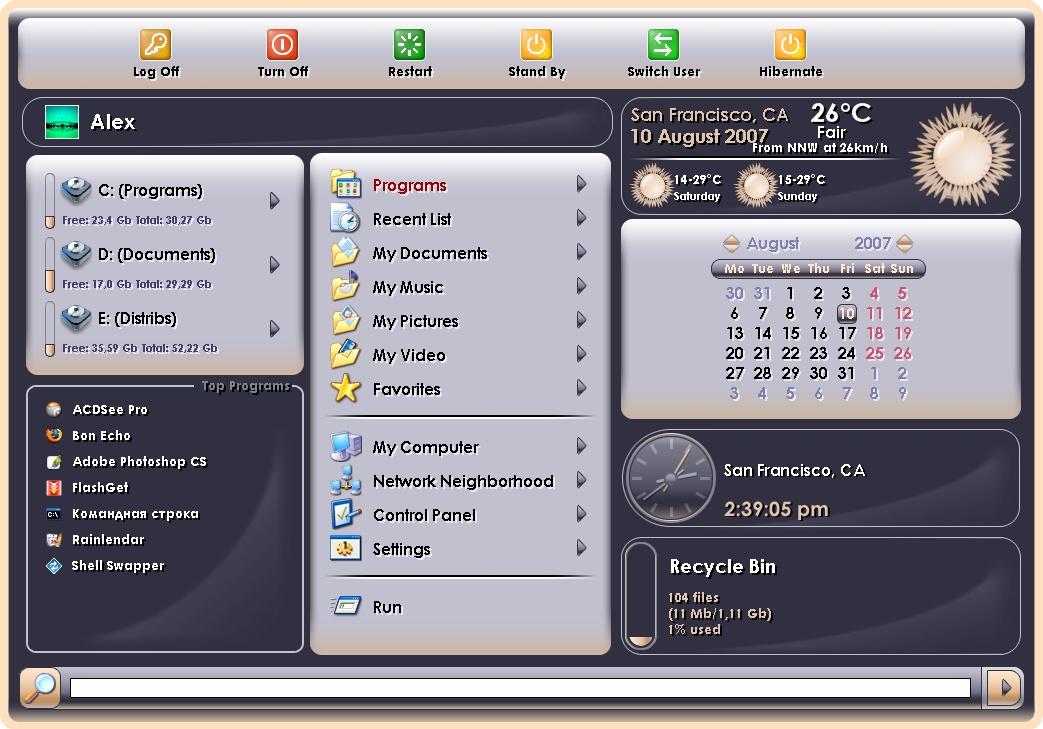The width and height of the screenshot is (1043, 729).
Task: Launch ACDSee Pro from Top Programs
Action: click(97, 409)
